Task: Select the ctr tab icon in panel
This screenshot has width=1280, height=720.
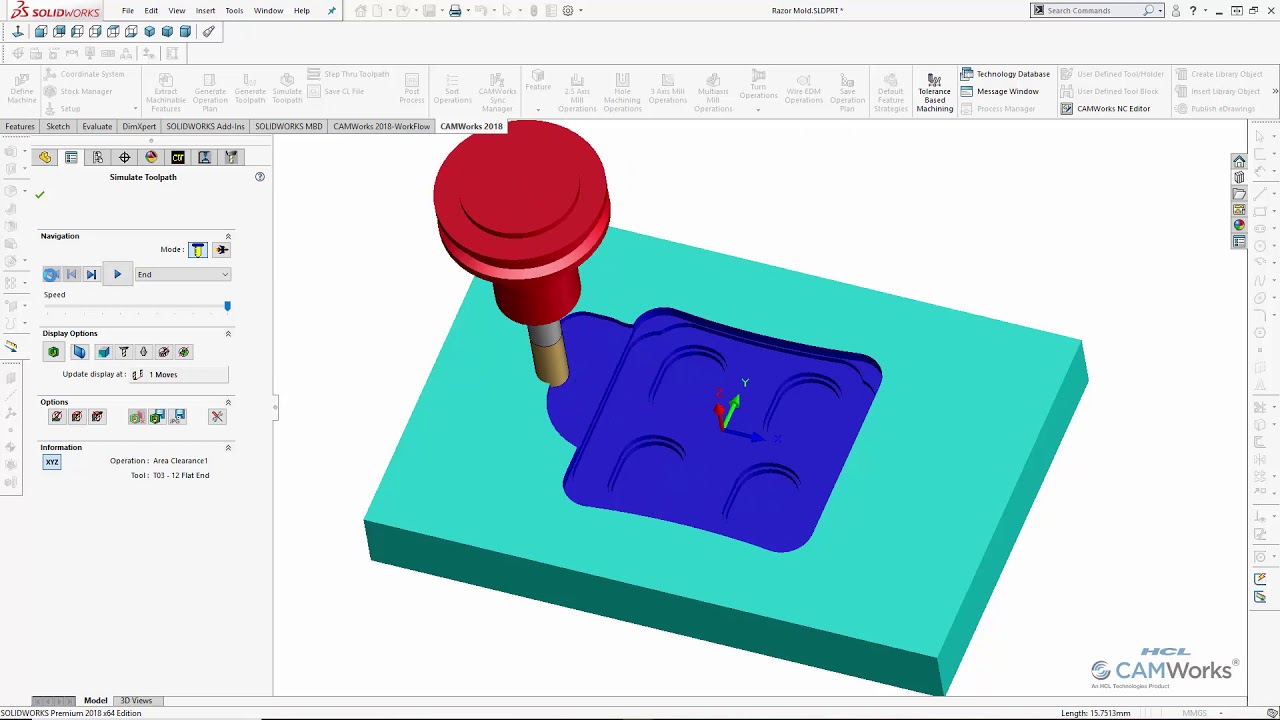Action: coord(178,157)
